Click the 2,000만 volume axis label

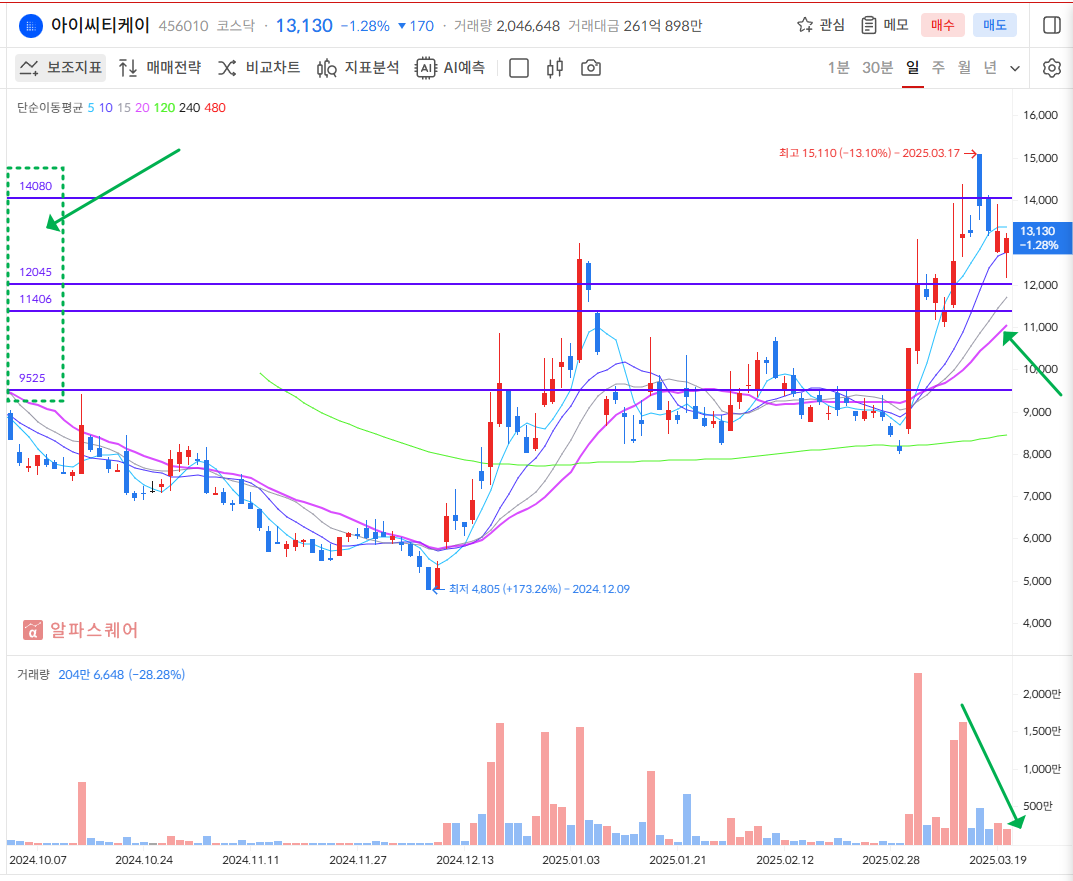tap(1042, 695)
